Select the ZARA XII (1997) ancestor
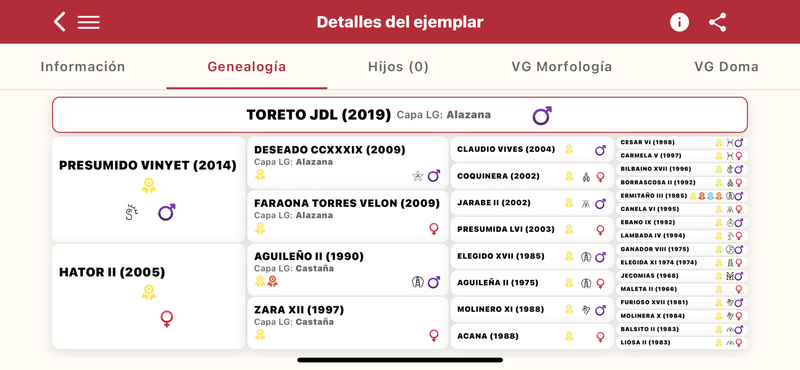Screen dimensions: 800x370 click(x=347, y=323)
